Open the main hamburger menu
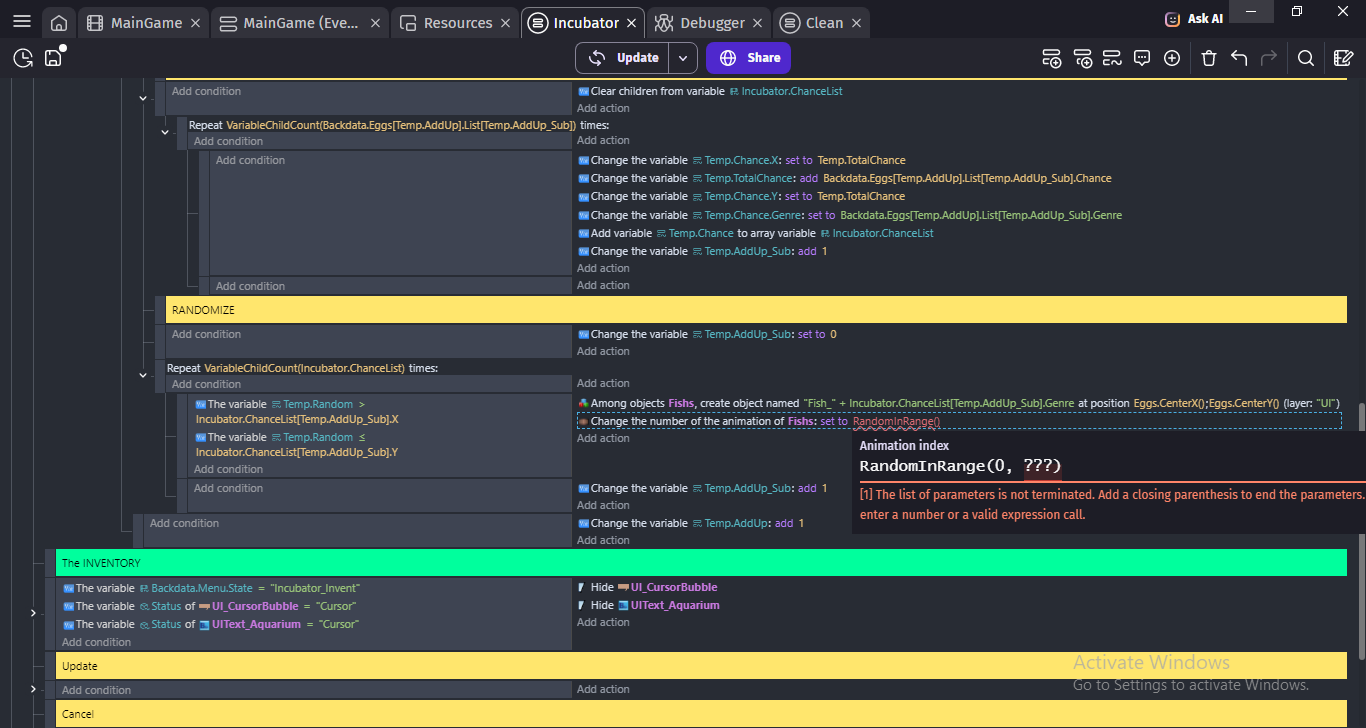 point(22,22)
